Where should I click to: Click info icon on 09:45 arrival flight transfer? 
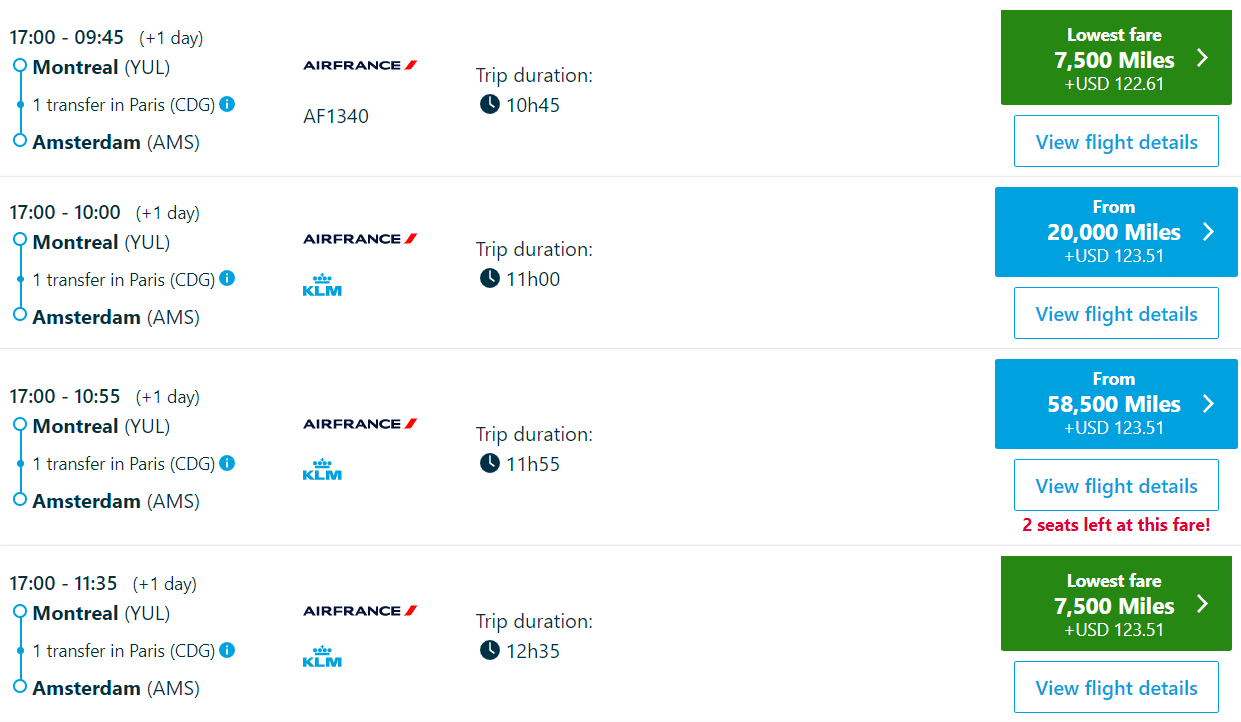point(227,104)
